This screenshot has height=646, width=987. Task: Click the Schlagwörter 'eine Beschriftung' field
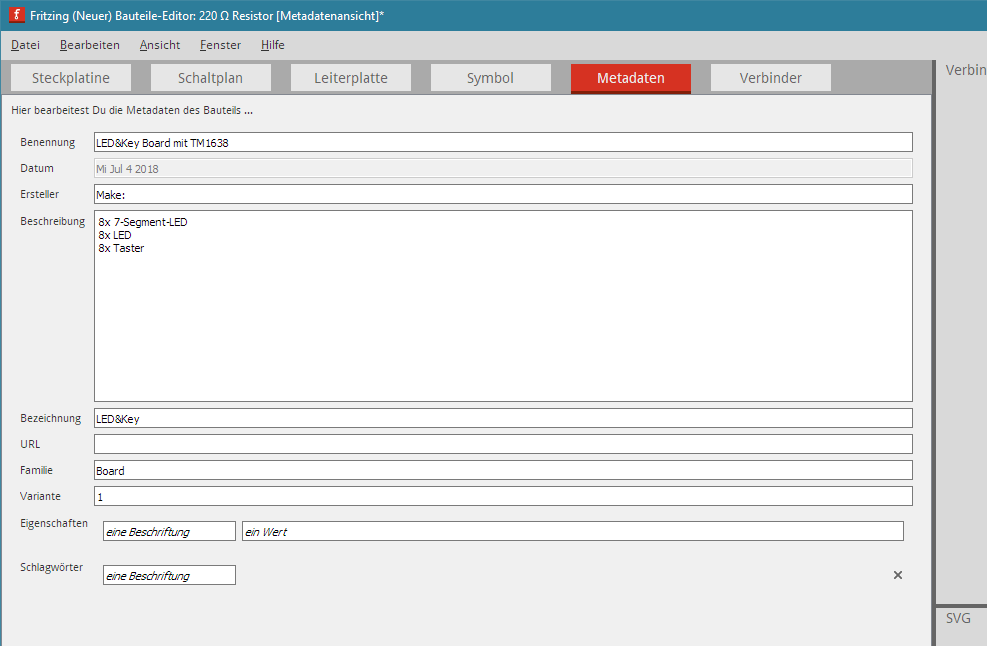click(x=169, y=575)
